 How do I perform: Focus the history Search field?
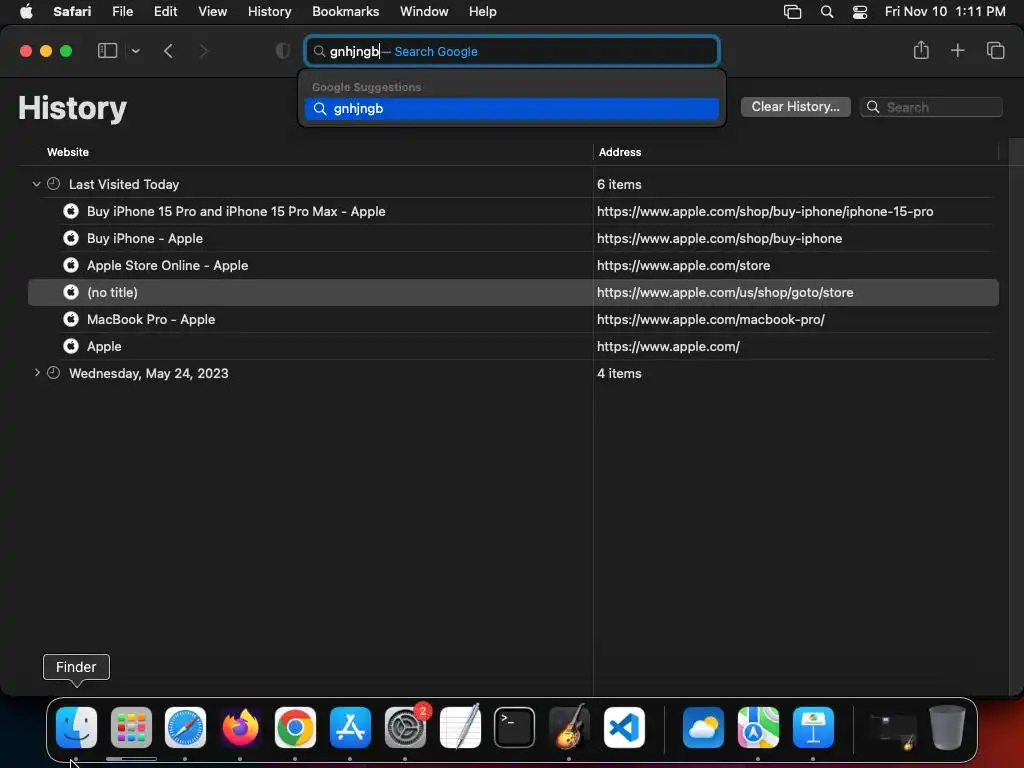tap(931, 107)
